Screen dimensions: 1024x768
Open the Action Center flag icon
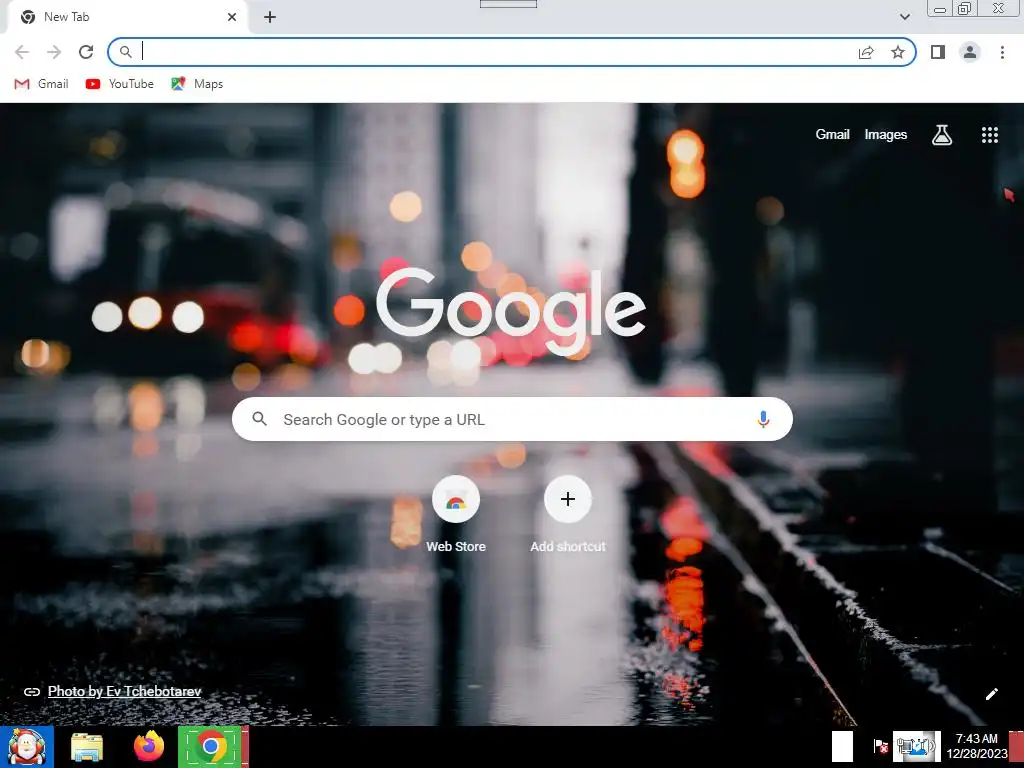(x=880, y=746)
